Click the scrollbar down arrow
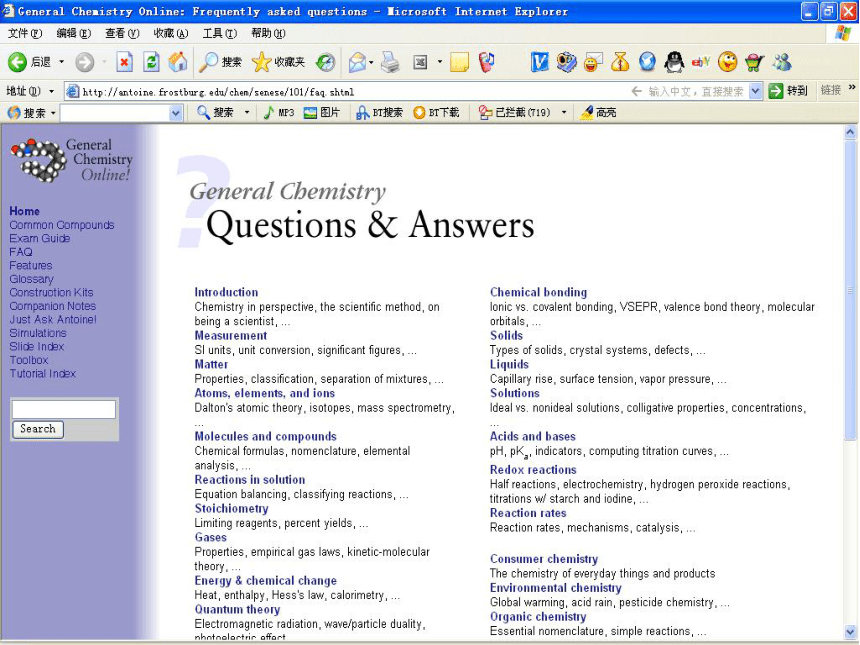Viewport: 860px width, 645px height. [850, 632]
